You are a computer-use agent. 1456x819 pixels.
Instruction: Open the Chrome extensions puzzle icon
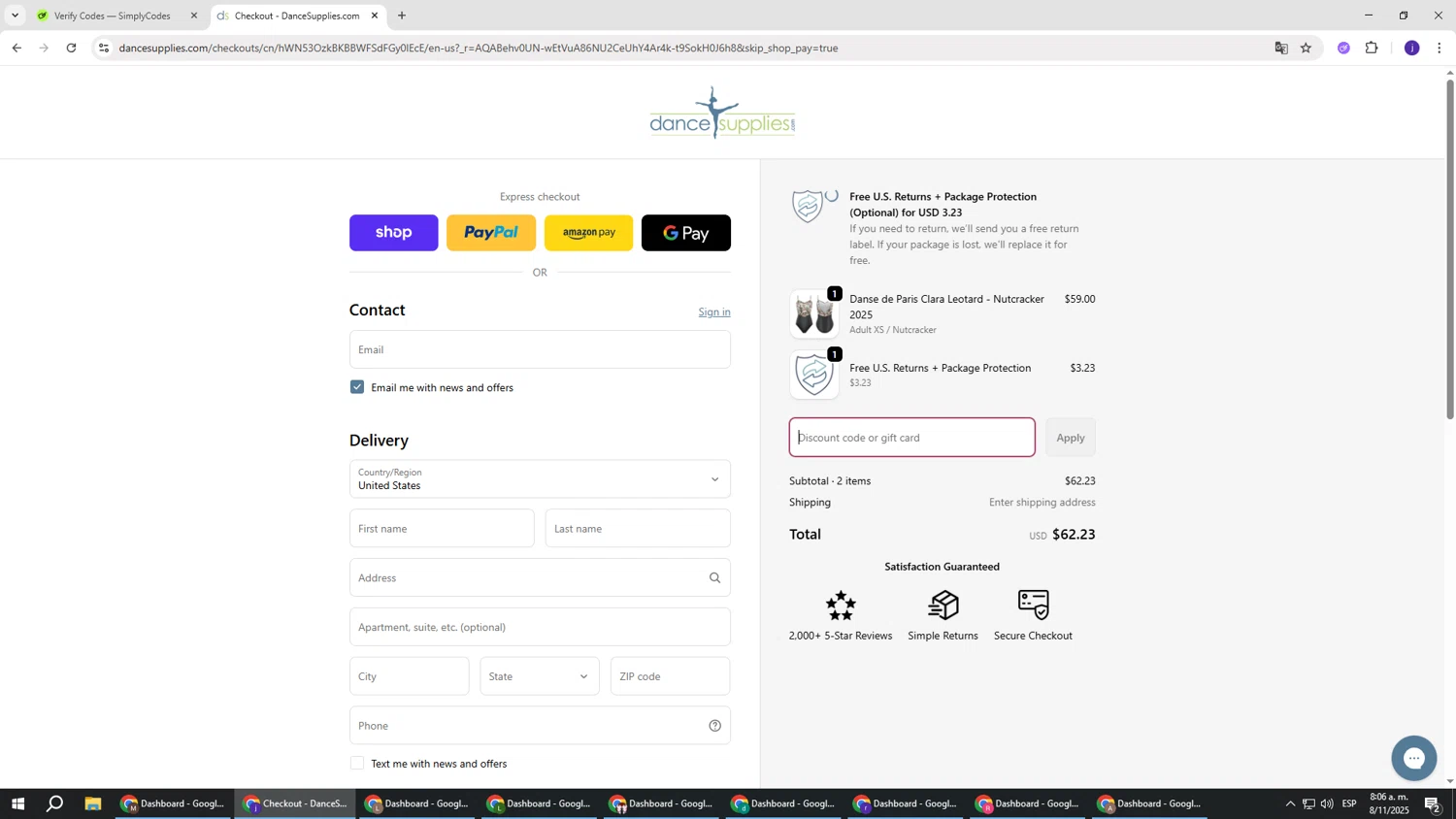(1372, 48)
